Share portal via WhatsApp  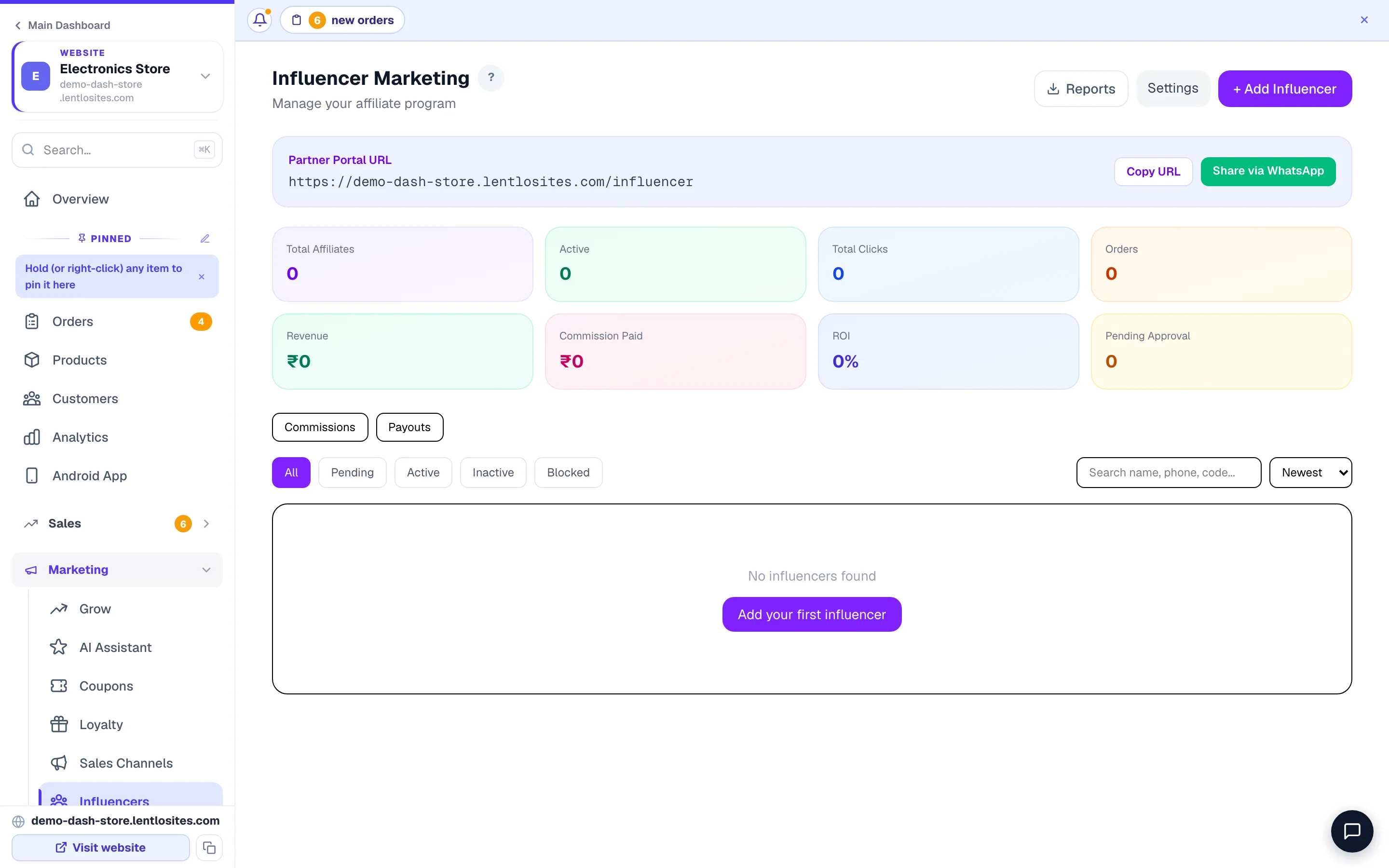(1268, 171)
